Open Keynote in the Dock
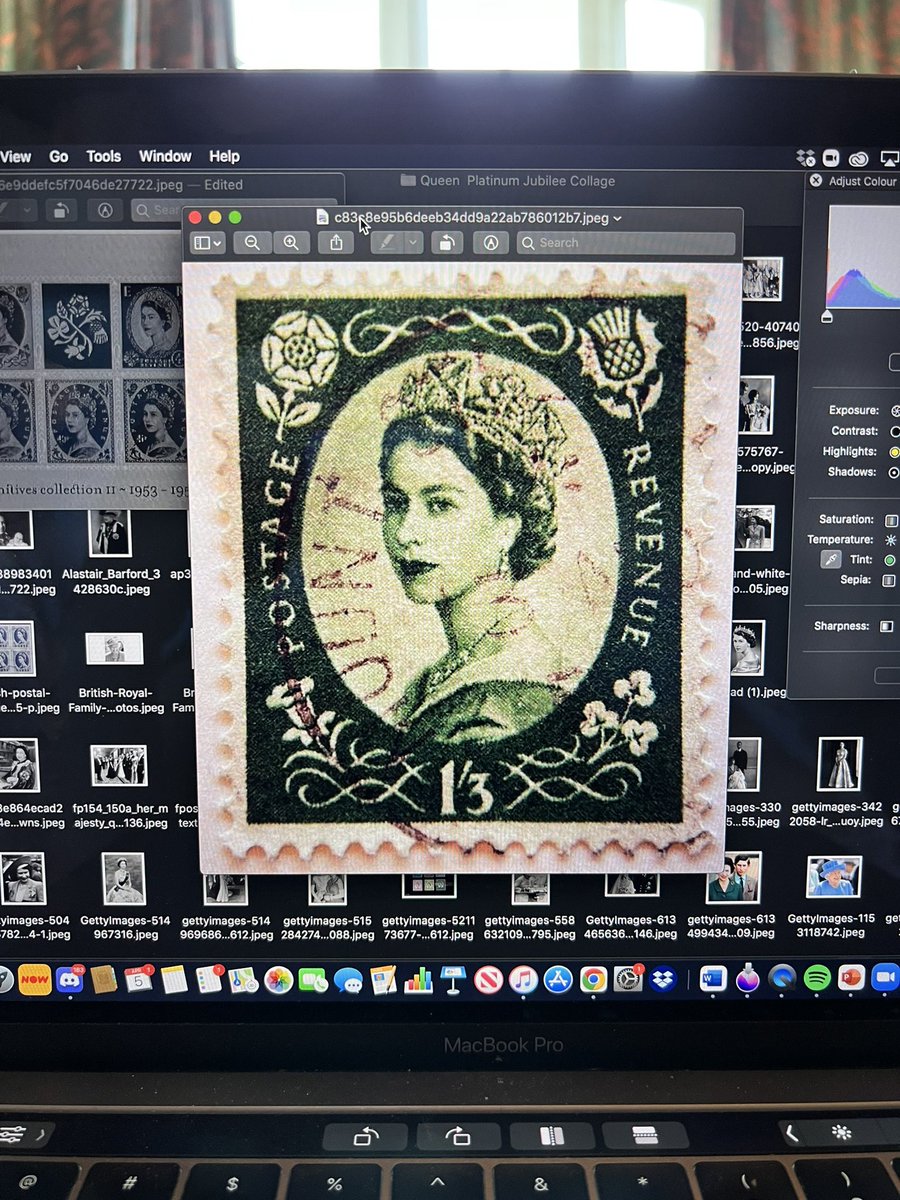 click(453, 979)
